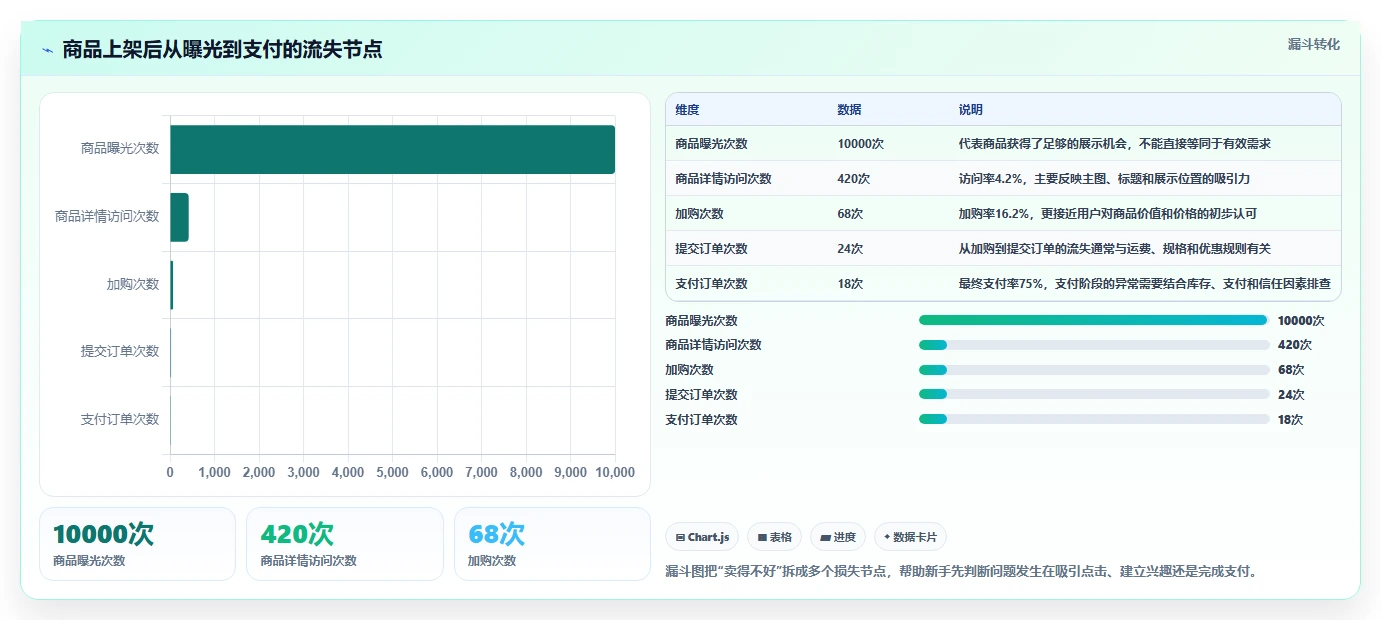Click the 5,000 tick on the chart x-axis

(392, 472)
